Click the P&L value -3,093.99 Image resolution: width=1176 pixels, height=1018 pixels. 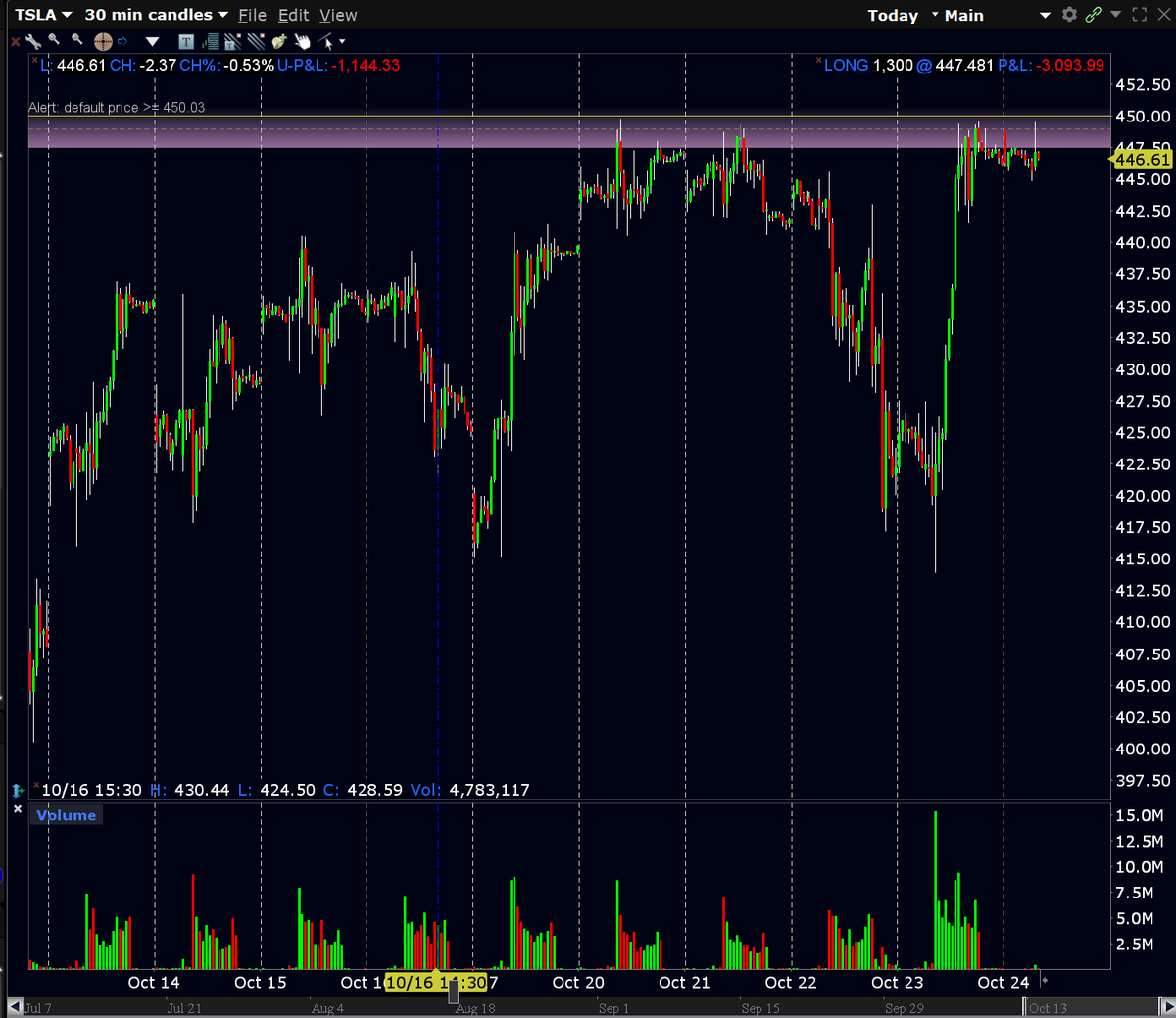coord(1071,65)
